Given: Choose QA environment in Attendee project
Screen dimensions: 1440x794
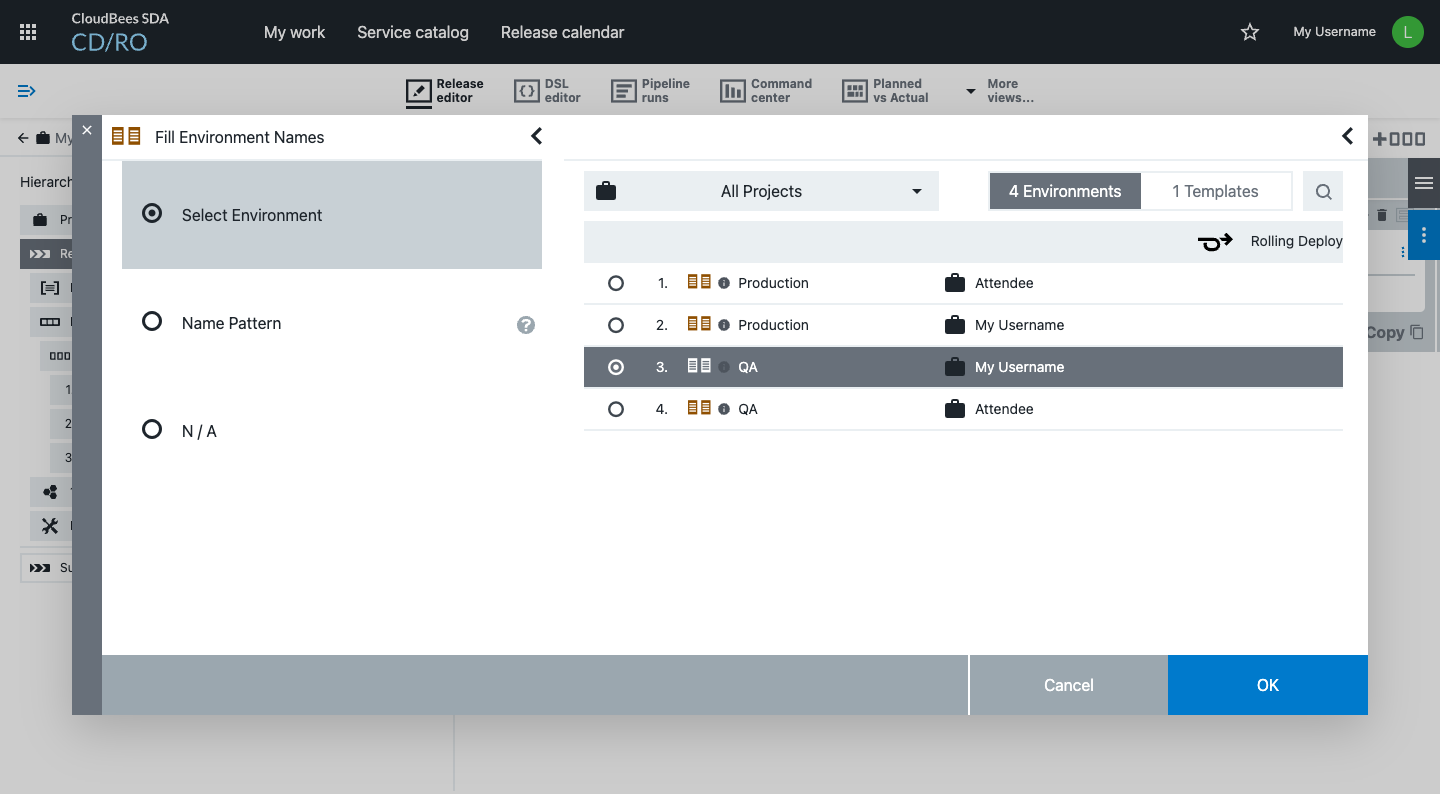Looking at the screenshot, I should (x=616, y=410).
